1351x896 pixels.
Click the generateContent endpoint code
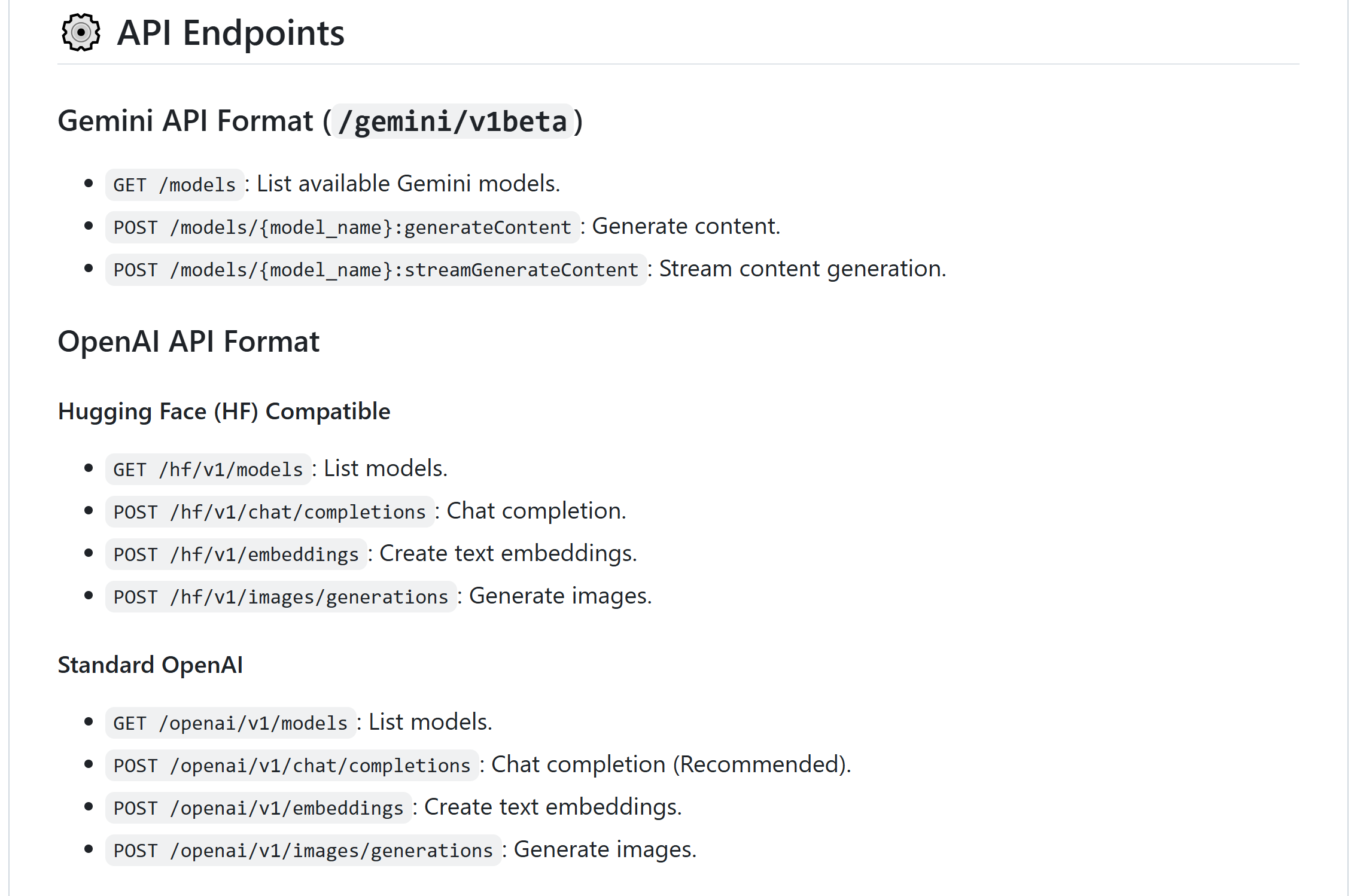click(x=343, y=227)
